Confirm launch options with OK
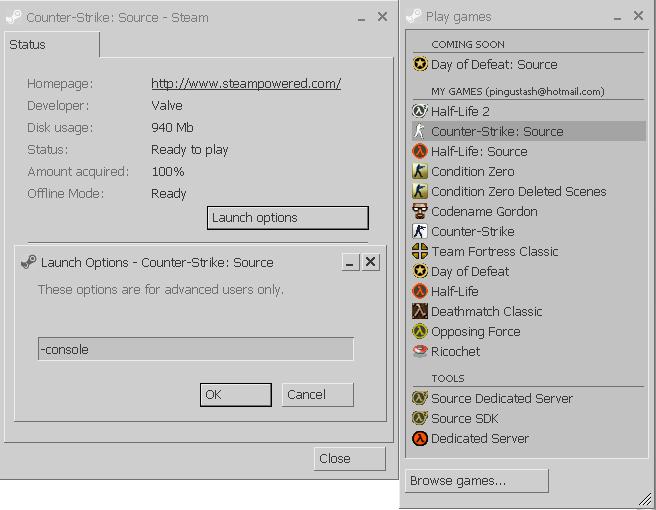This screenshot has width=656, height=510. (x=236, y=395)
